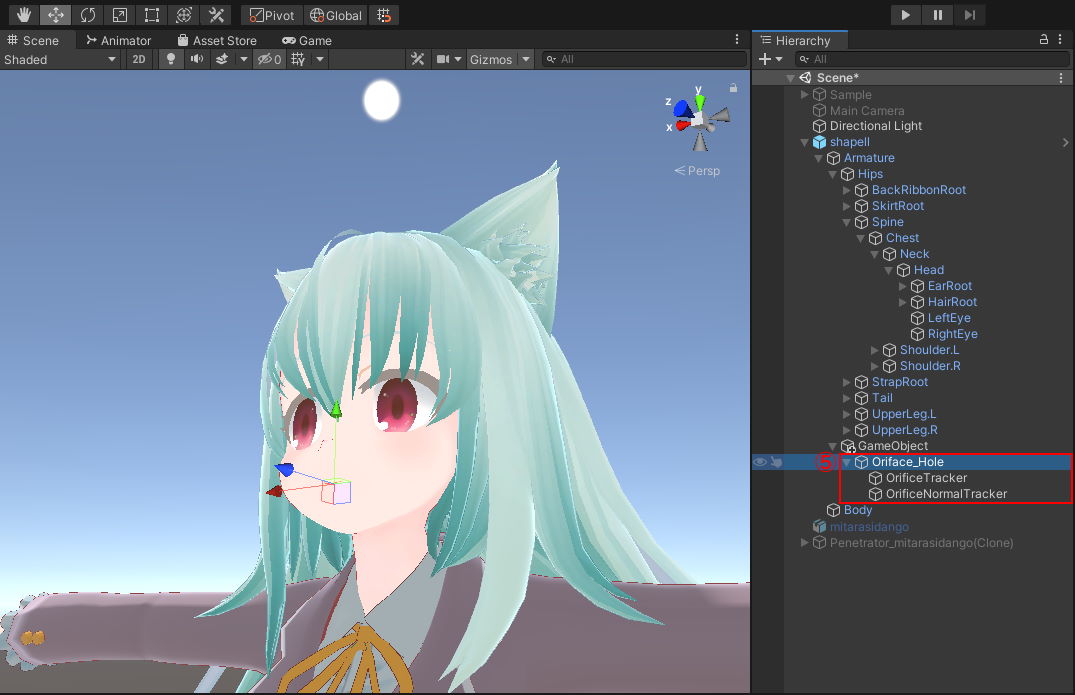The image size is (1075, 695).
Task: Toggle 2D view mode in the Scene view
Action: [x=138, y=59]
